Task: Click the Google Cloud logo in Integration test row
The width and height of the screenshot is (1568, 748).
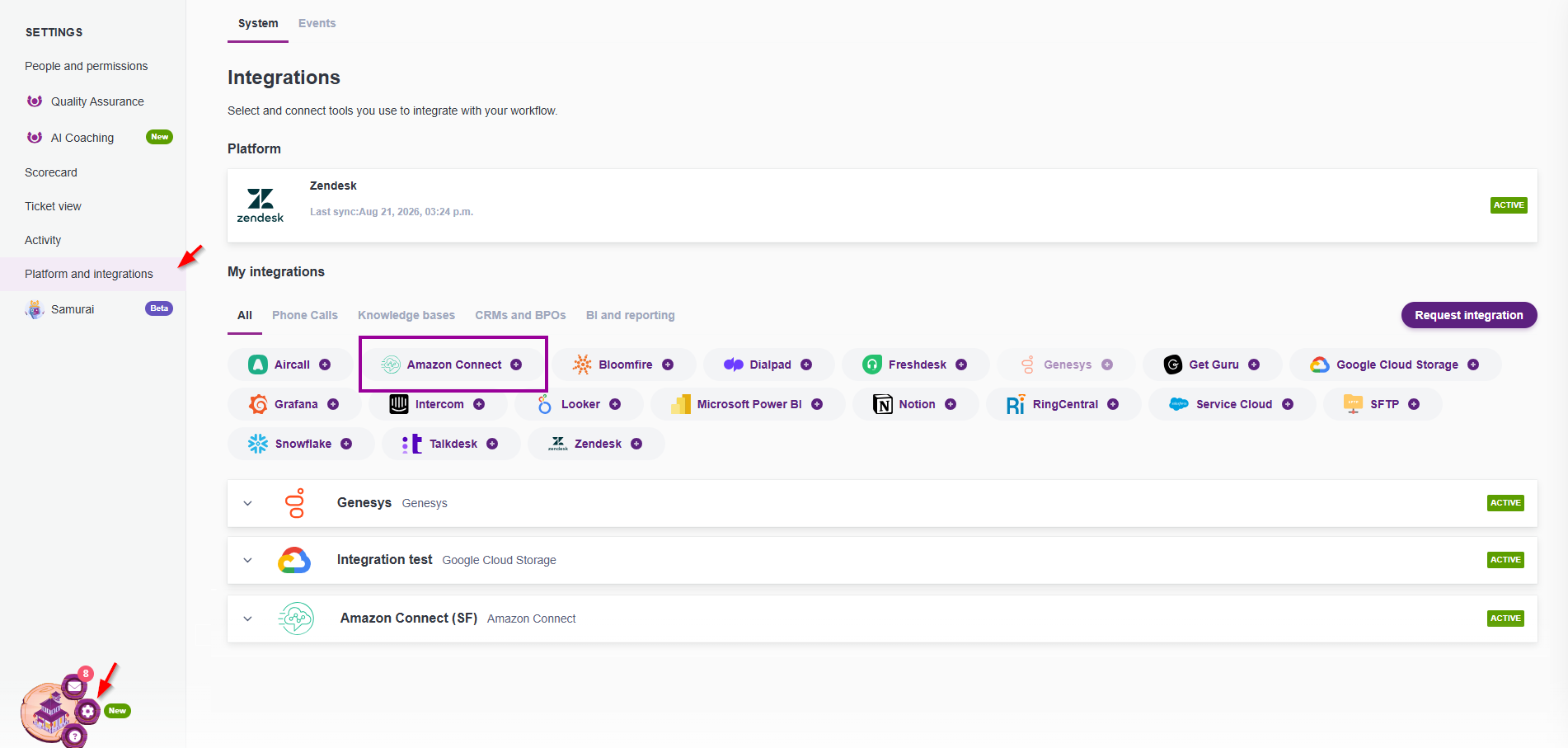Action: tap(294, 560)
